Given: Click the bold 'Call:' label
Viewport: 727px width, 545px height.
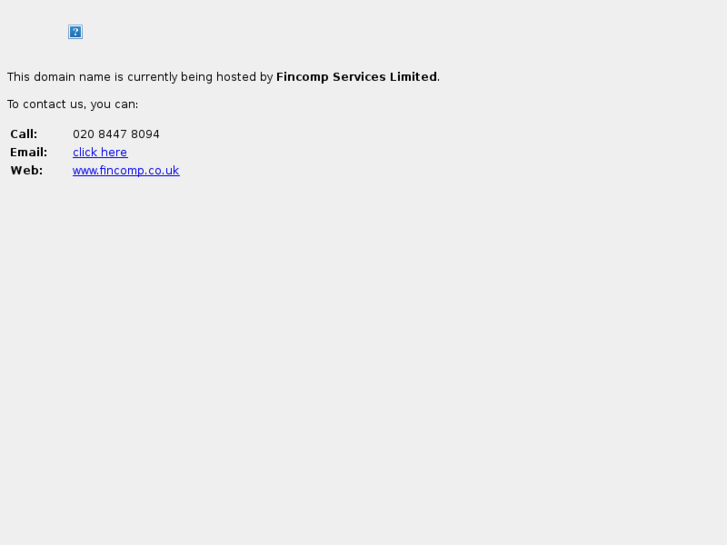Looking at the screenshot, I should (24, 134).
